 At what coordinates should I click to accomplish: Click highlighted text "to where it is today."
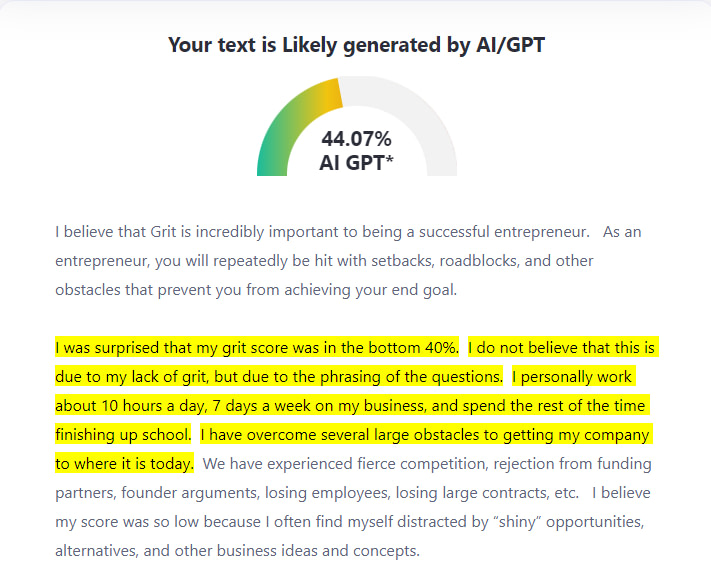(x=124, y=464)
